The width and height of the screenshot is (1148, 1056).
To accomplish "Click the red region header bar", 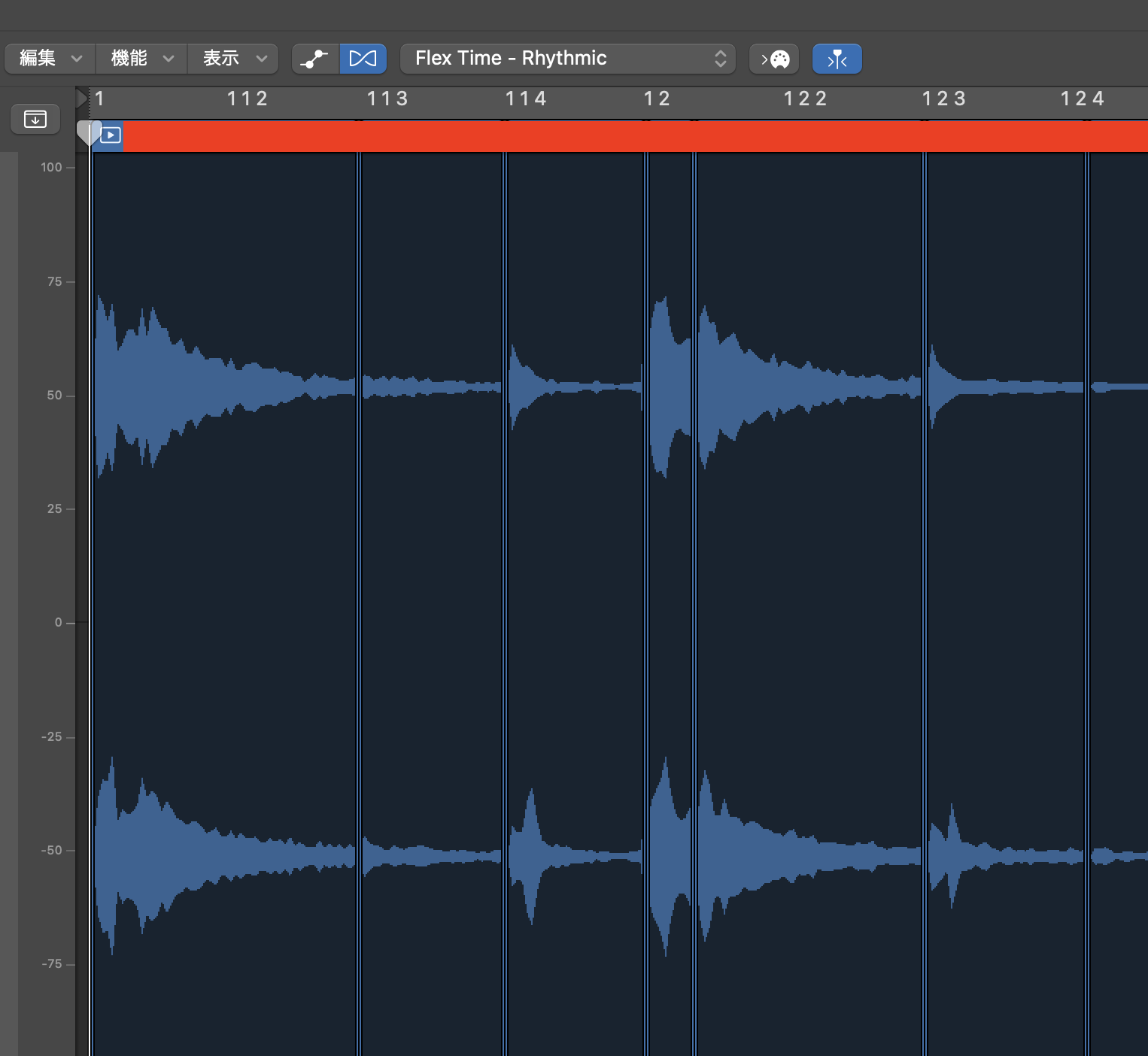I will [632, 136].
